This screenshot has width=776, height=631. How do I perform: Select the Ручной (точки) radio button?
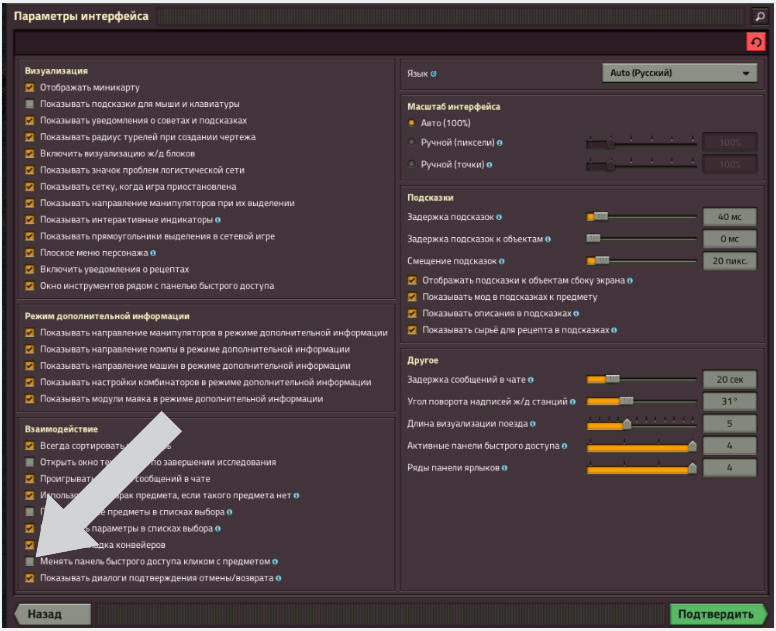(x=411, y=164)
